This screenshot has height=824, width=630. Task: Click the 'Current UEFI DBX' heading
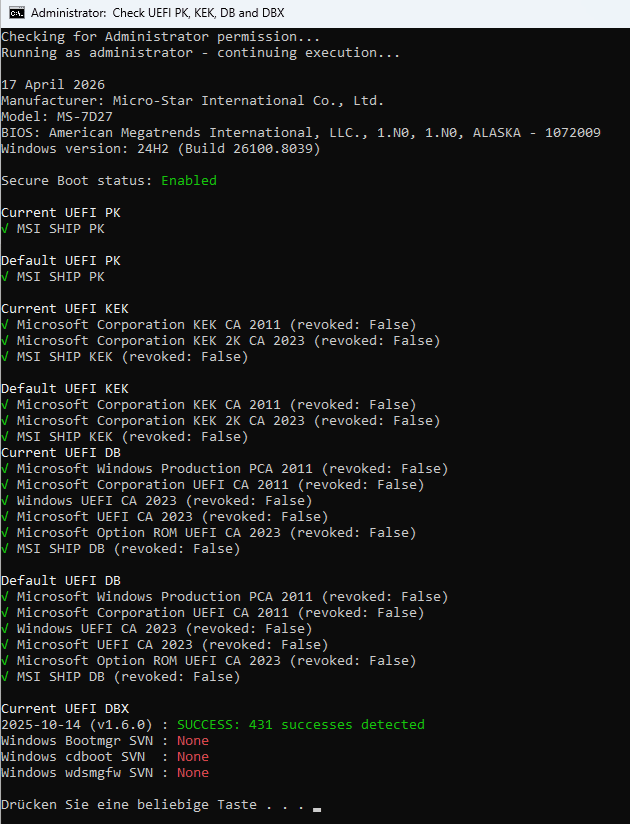(65, 709)
